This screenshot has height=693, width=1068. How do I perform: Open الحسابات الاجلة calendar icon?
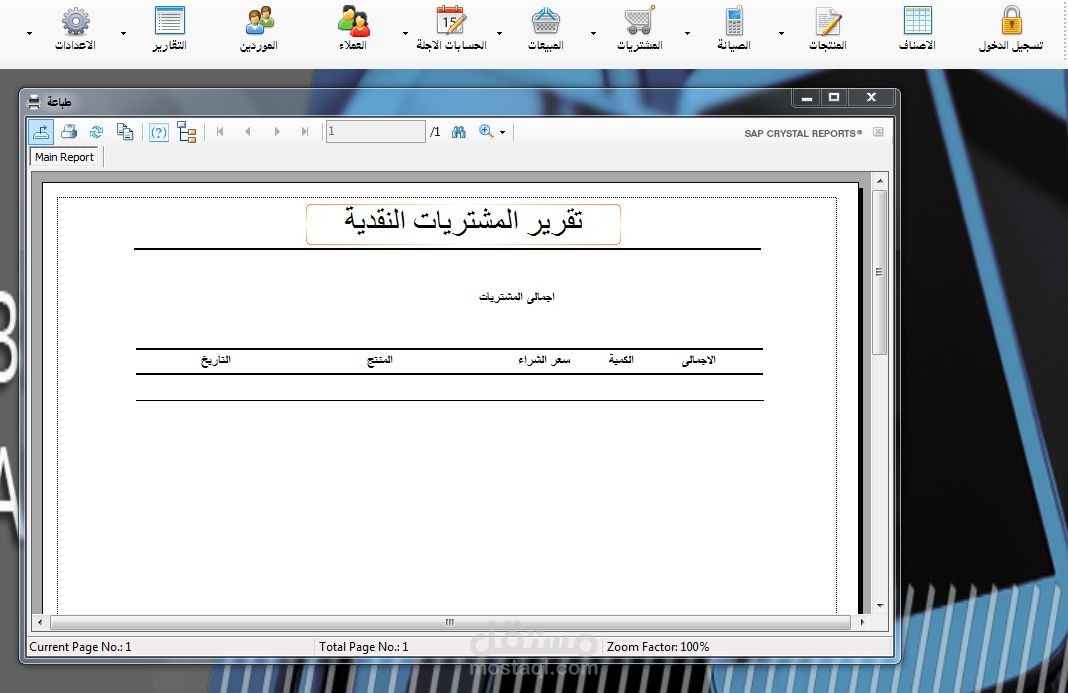pyautogui.click(x=451, y=20)
